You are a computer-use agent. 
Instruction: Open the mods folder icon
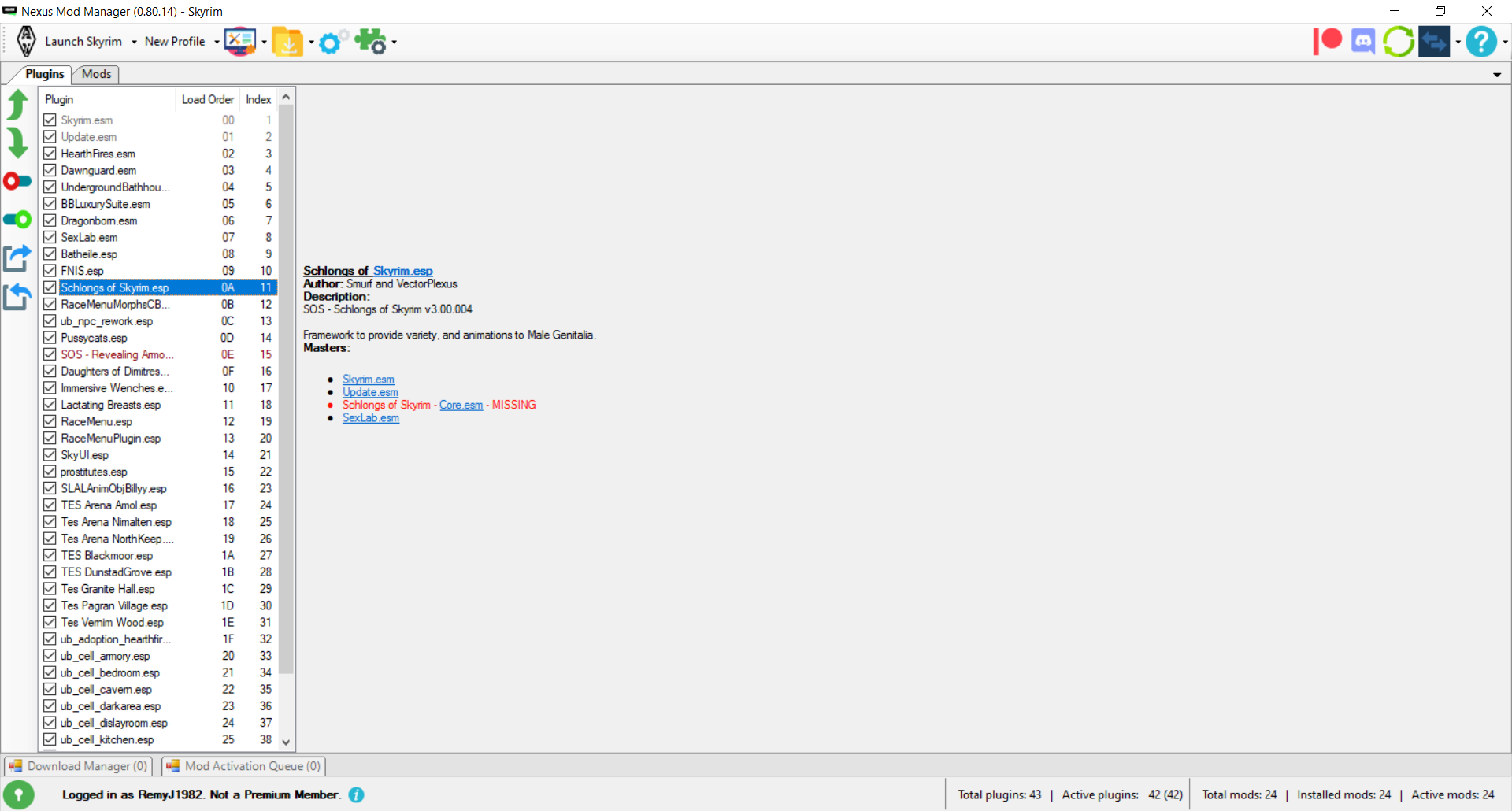click(287, 42)
